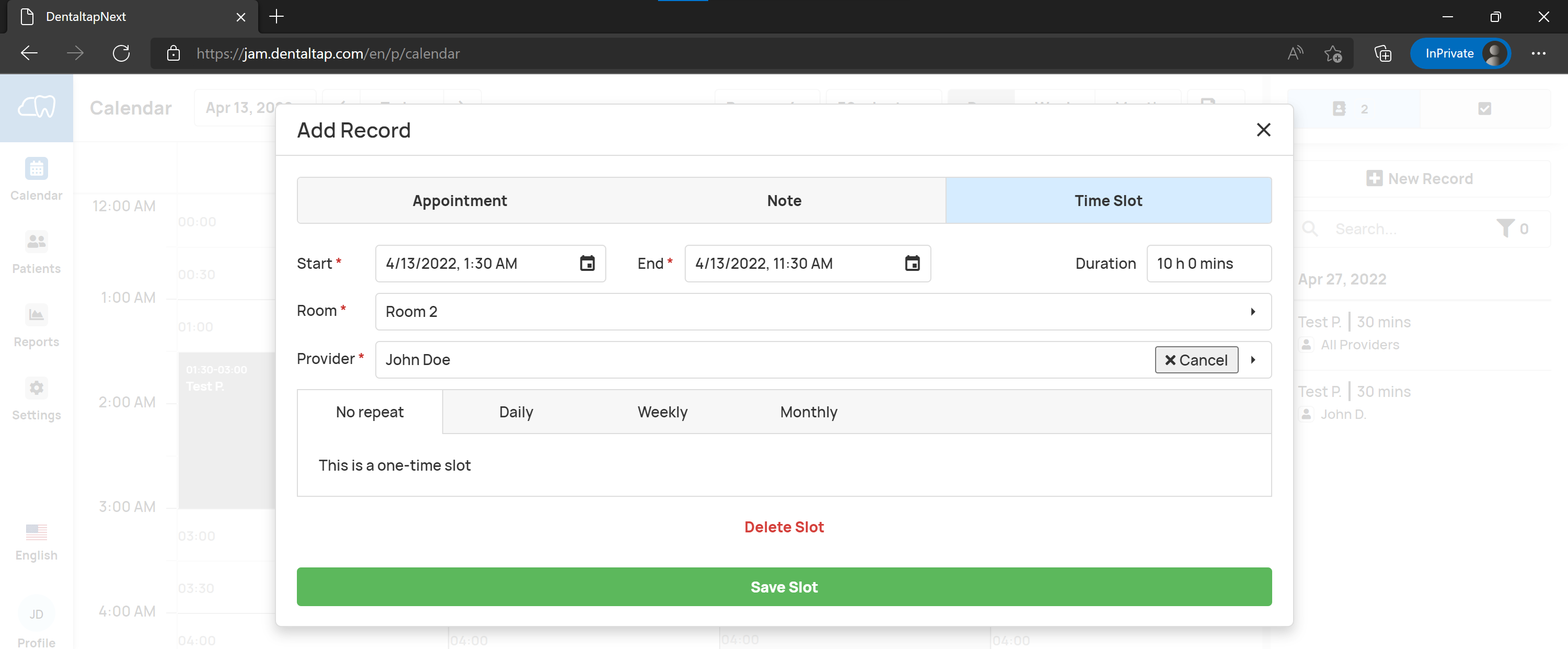
Task: Open browser Settings and more menu
Action: point(1538,53)
